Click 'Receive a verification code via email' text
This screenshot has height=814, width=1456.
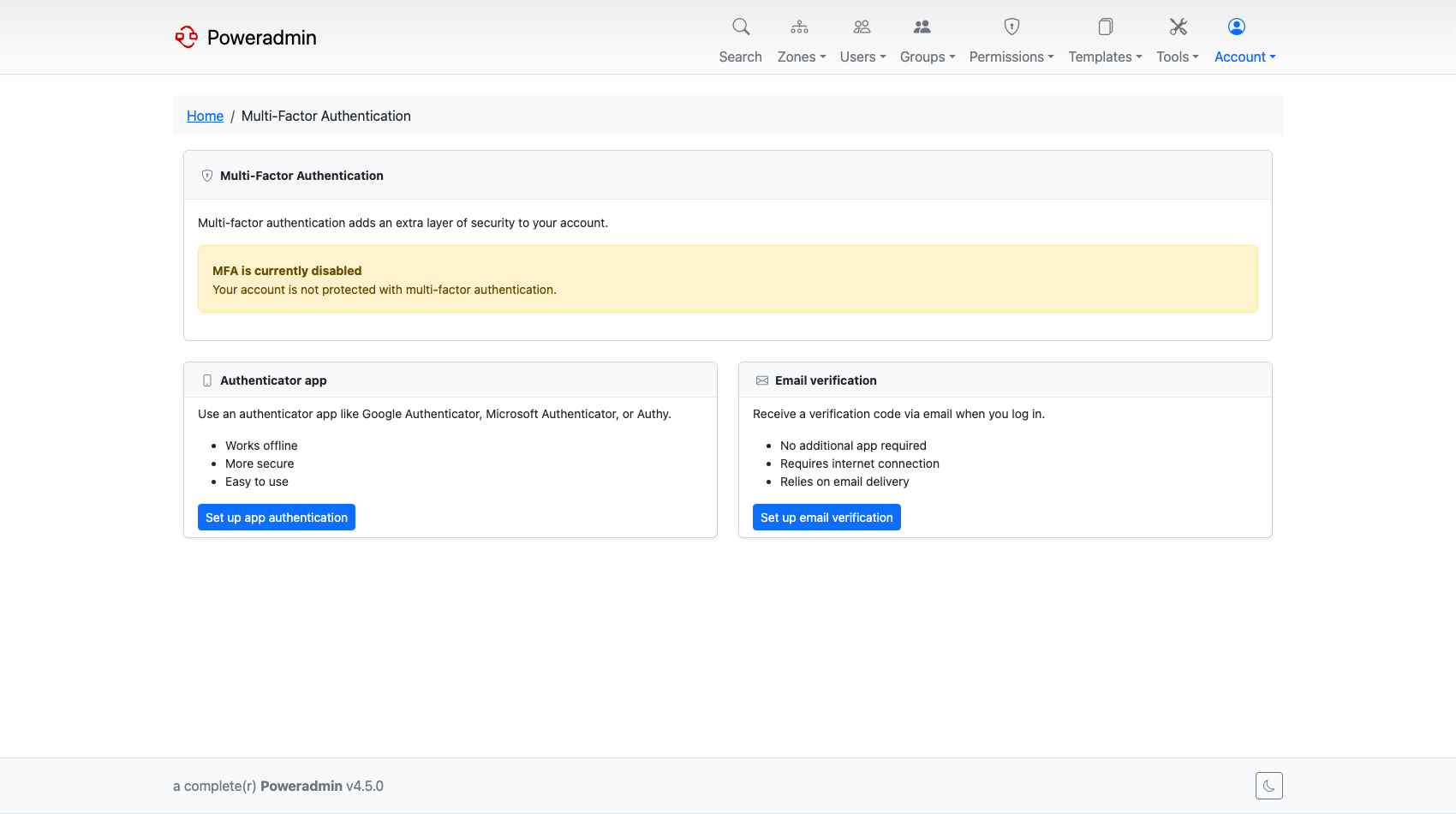pos(898,414)
